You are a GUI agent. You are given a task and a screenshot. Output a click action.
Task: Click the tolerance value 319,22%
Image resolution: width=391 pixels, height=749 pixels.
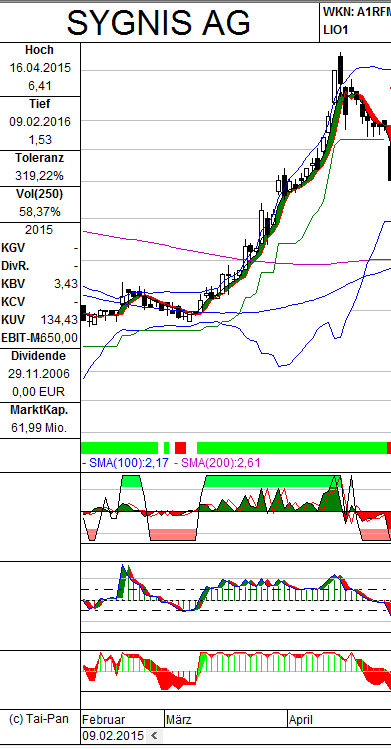point(40,176)
